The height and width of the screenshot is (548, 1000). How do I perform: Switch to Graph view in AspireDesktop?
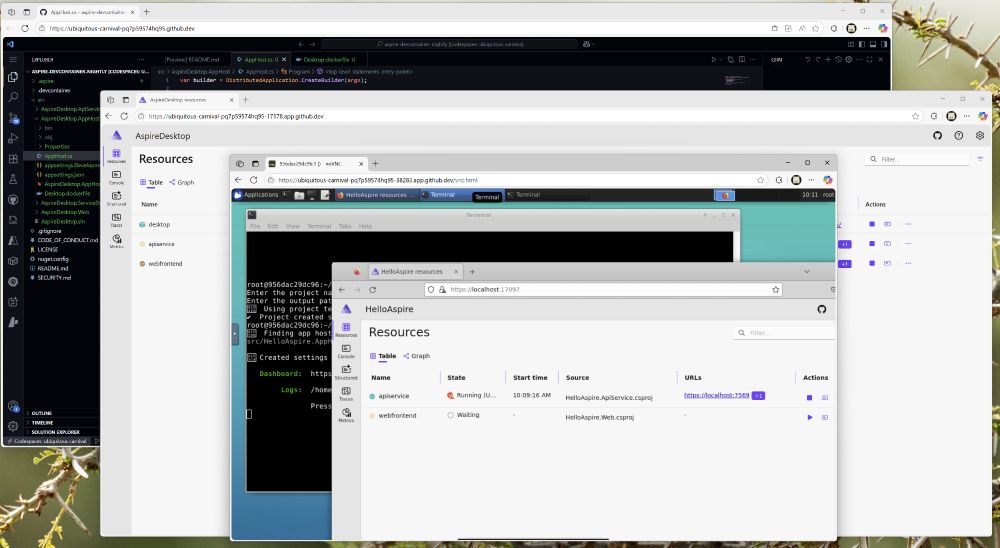pyautogui.click(x=182, y=182)
